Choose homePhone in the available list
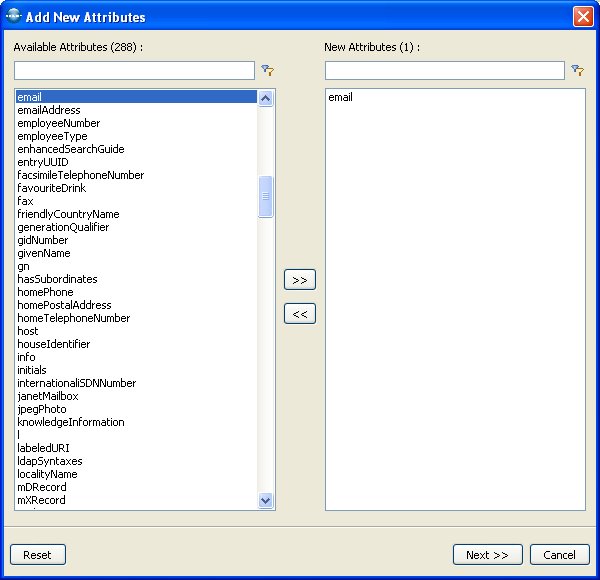The width and height of the screenshot is (600, 580). coord(45,292)
